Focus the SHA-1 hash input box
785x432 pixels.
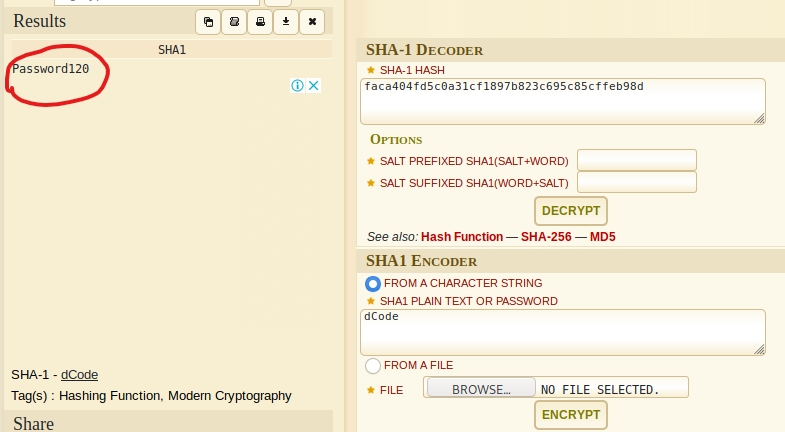(x=562, y=102)
